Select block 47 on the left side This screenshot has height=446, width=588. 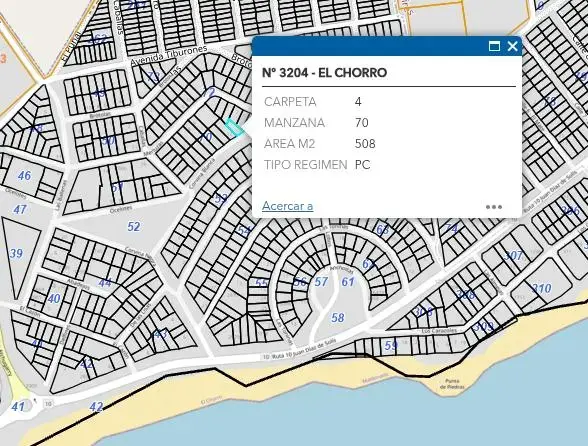[20, 209]
